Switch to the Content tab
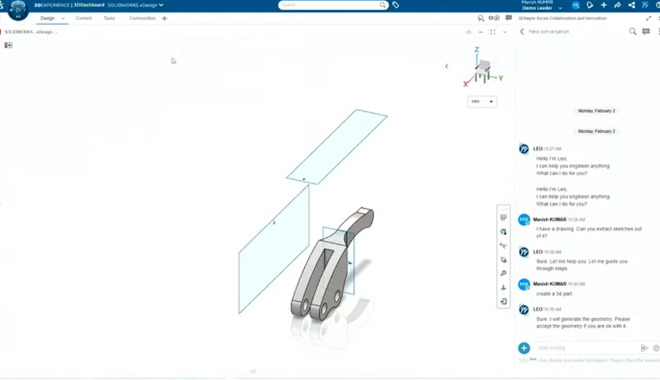660x380 pixels. pyautogui.click(x=84, y=18)
